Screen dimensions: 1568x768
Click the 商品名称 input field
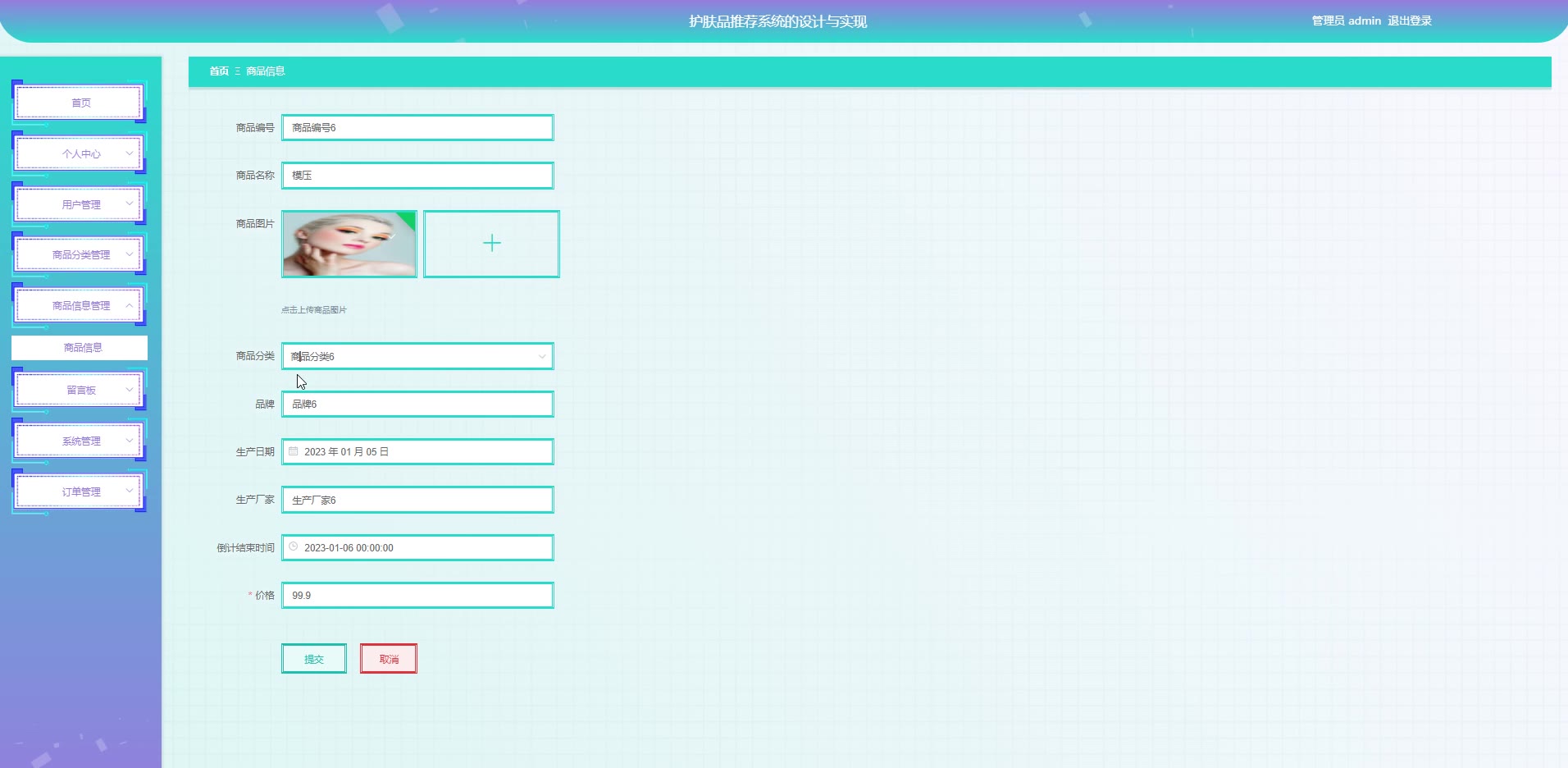[417, 176]
